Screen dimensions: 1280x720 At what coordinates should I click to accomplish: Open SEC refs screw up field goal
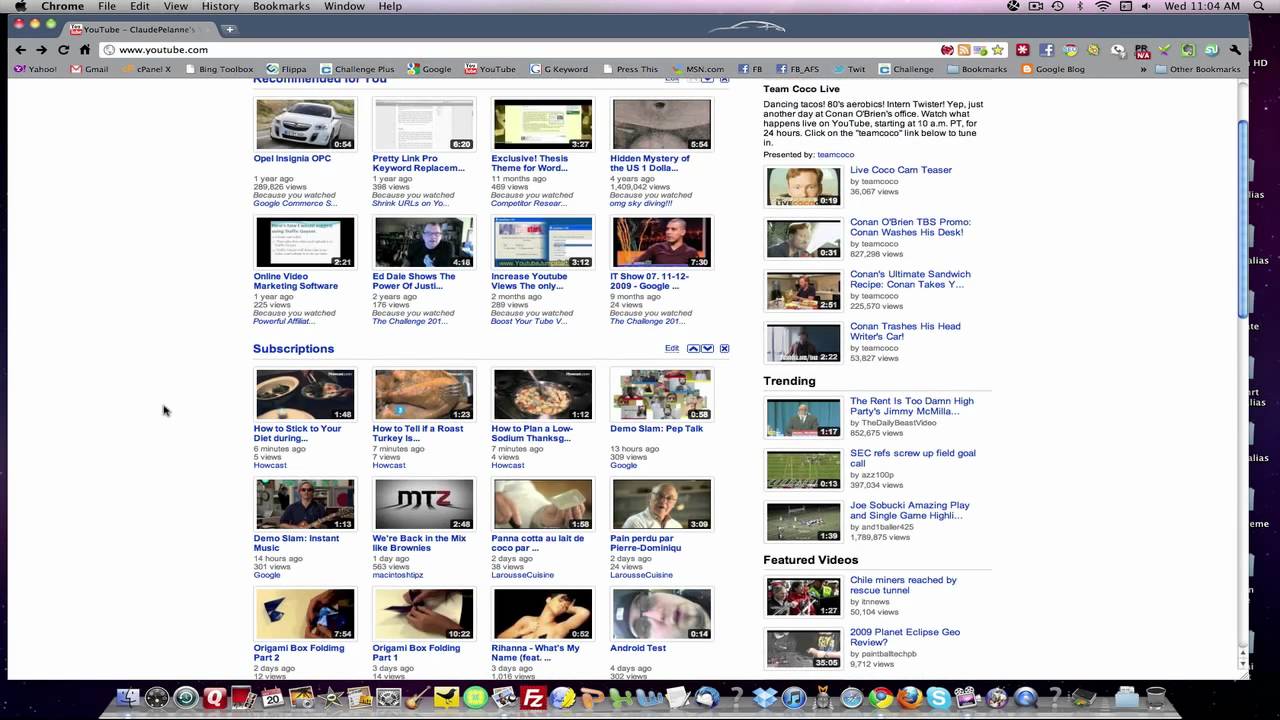point(911,458)
